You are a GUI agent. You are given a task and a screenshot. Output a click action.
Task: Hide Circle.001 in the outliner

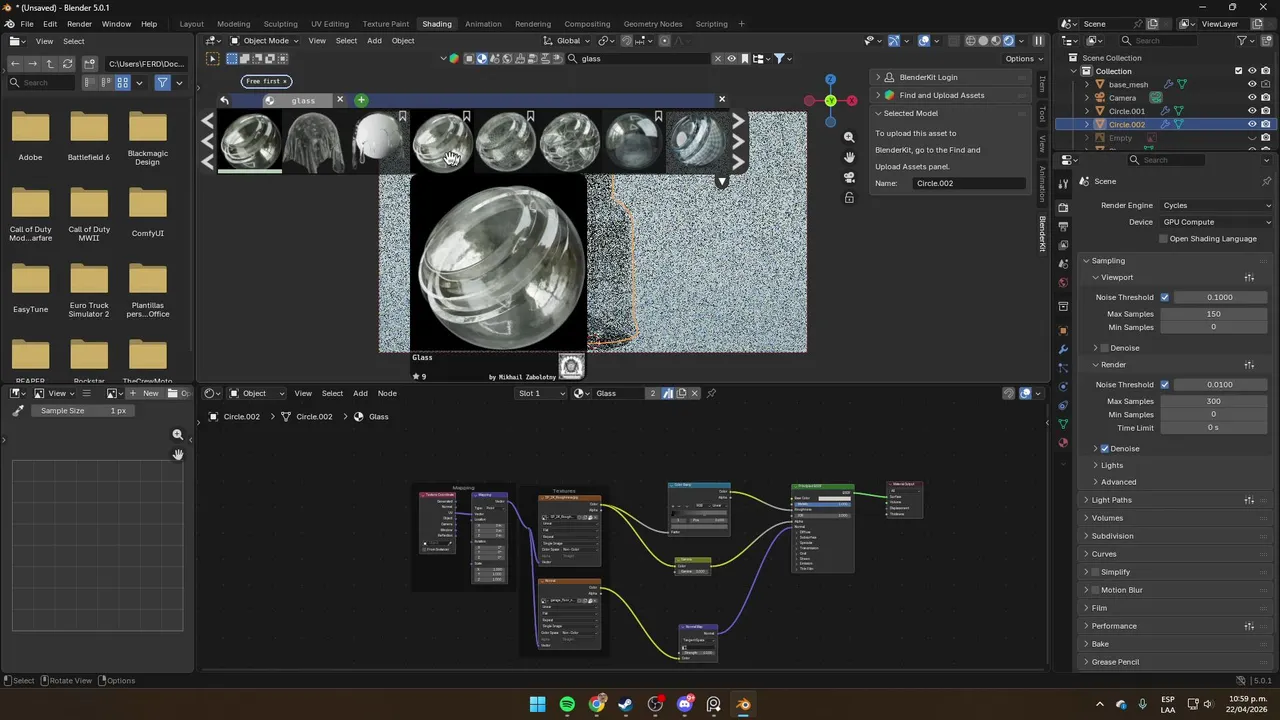tap(1251, 111)
